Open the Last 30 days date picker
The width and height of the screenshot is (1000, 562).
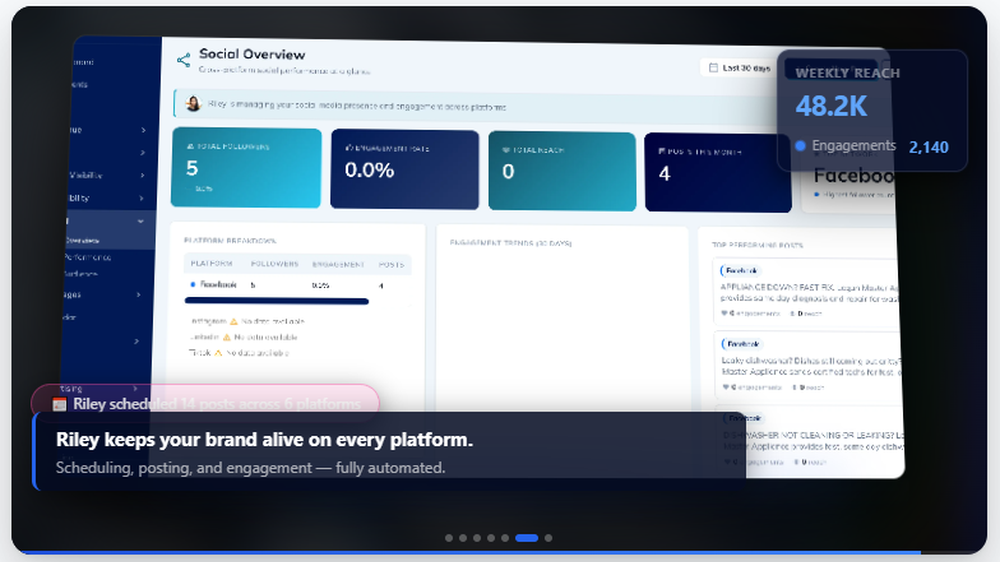[x=739, y=68]
